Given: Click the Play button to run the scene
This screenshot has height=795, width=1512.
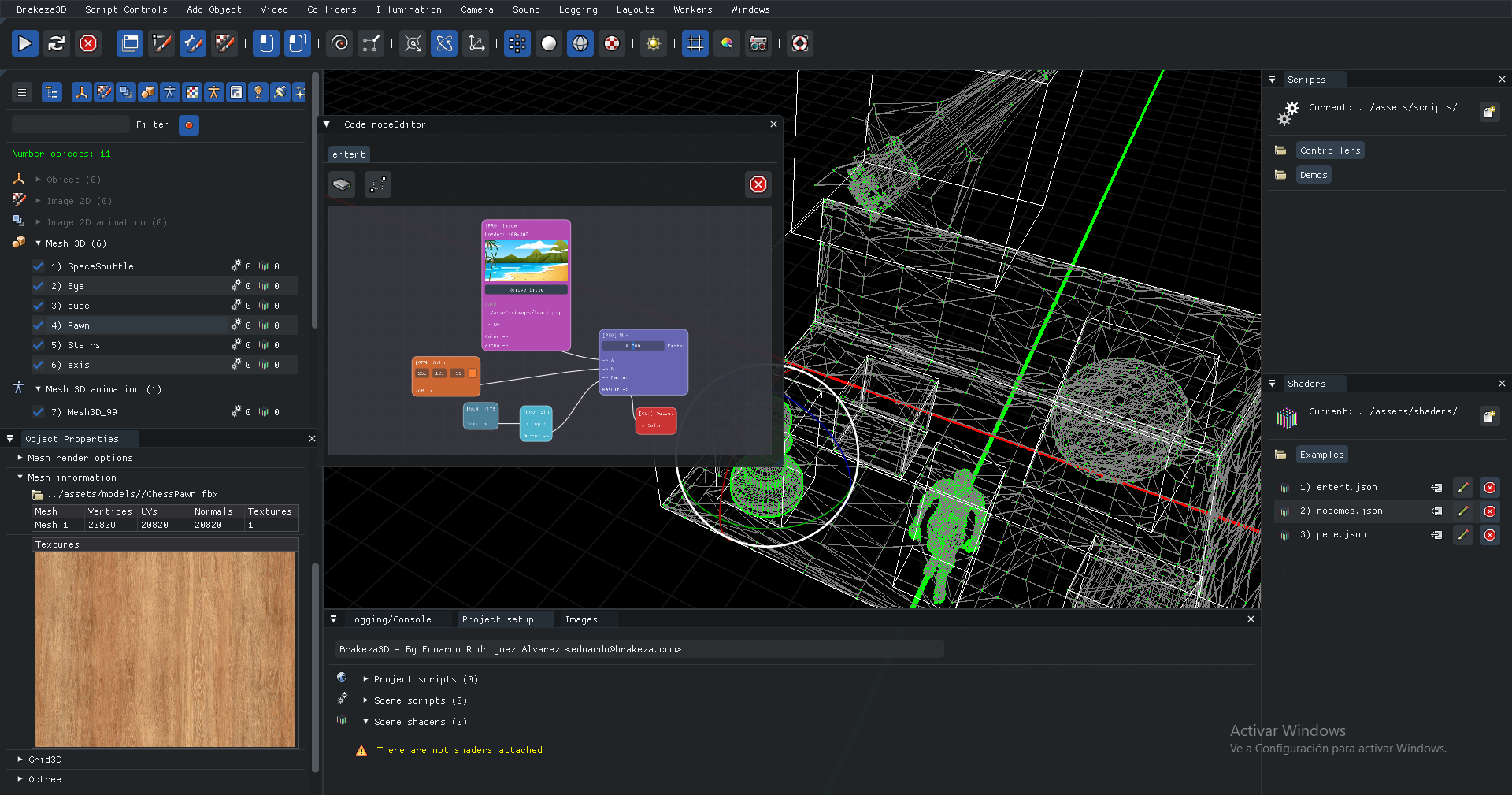Looking at the screenshot, I should coord(24,43).
